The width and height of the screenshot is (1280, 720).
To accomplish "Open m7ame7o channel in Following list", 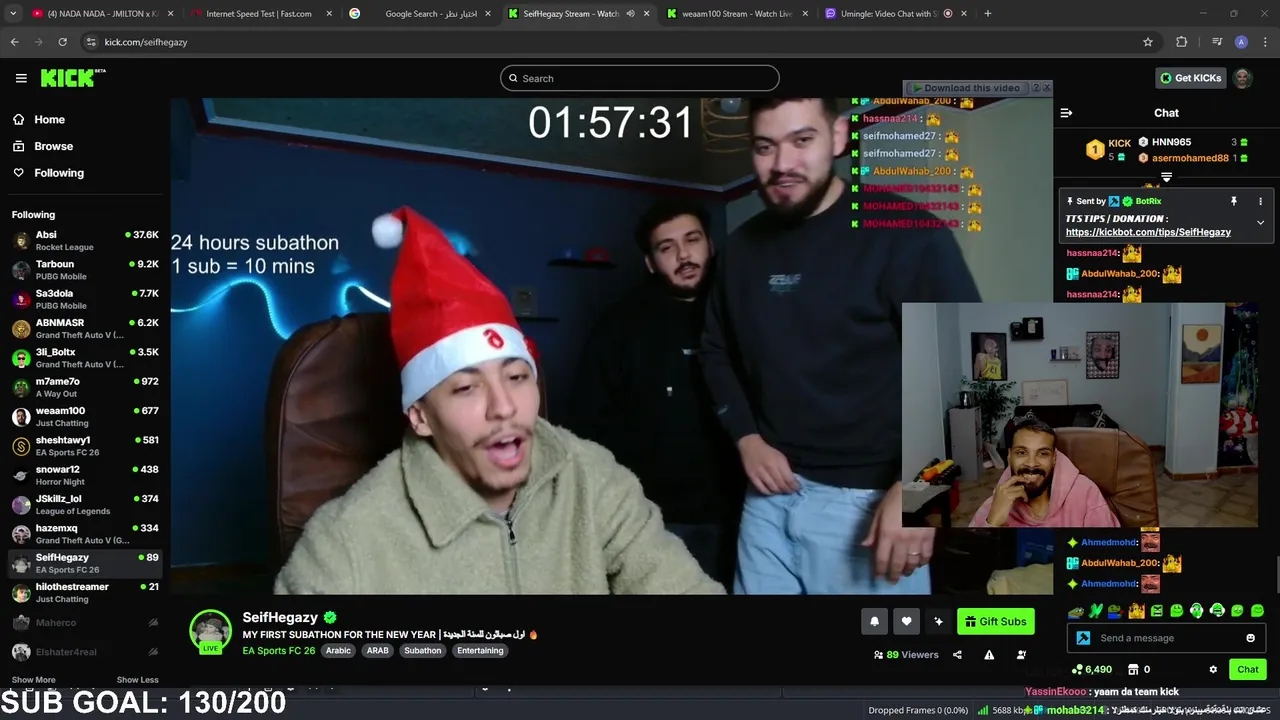I will pos(85,387).
